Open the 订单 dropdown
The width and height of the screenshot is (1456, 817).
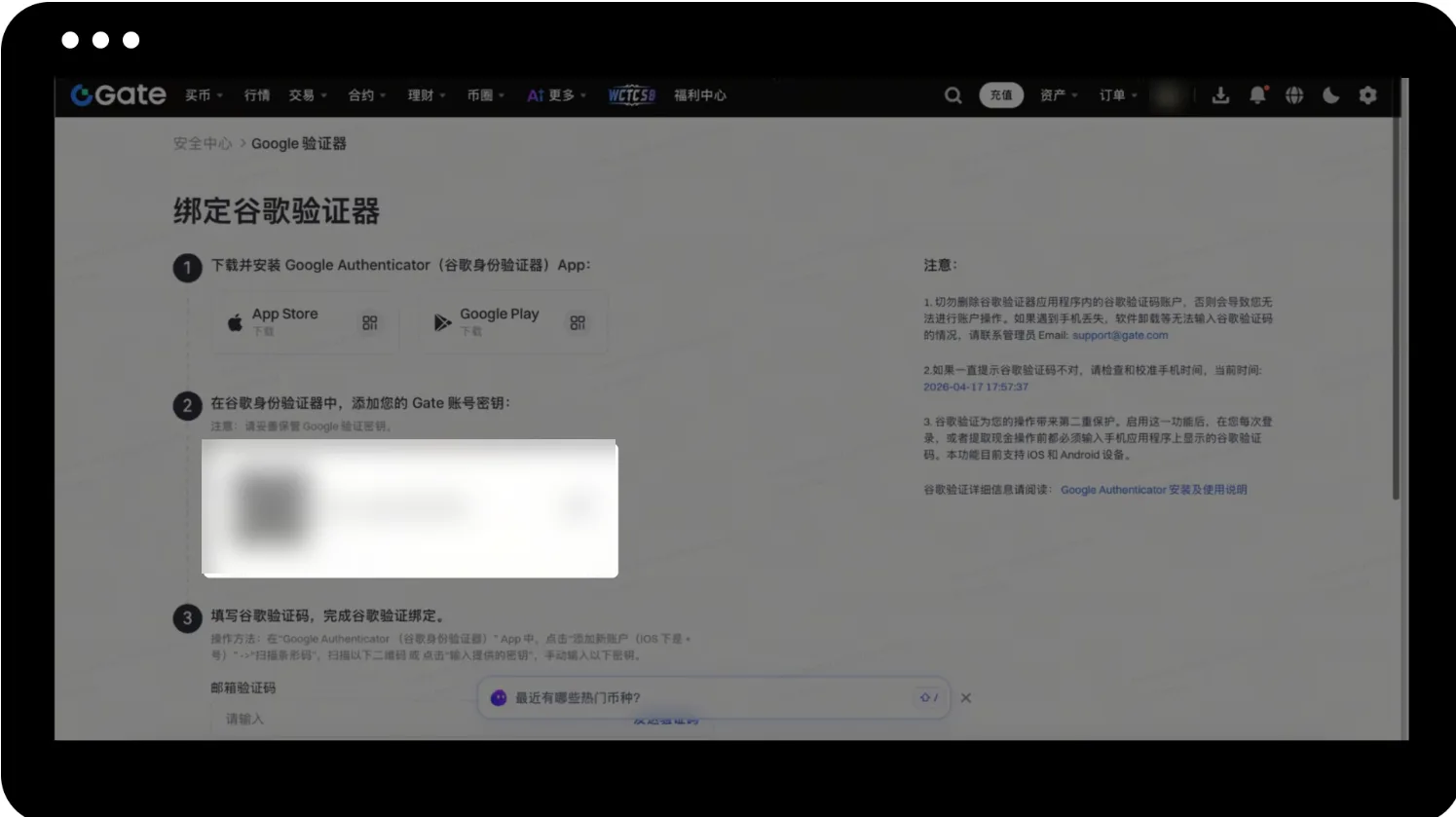click(1118, 95)
